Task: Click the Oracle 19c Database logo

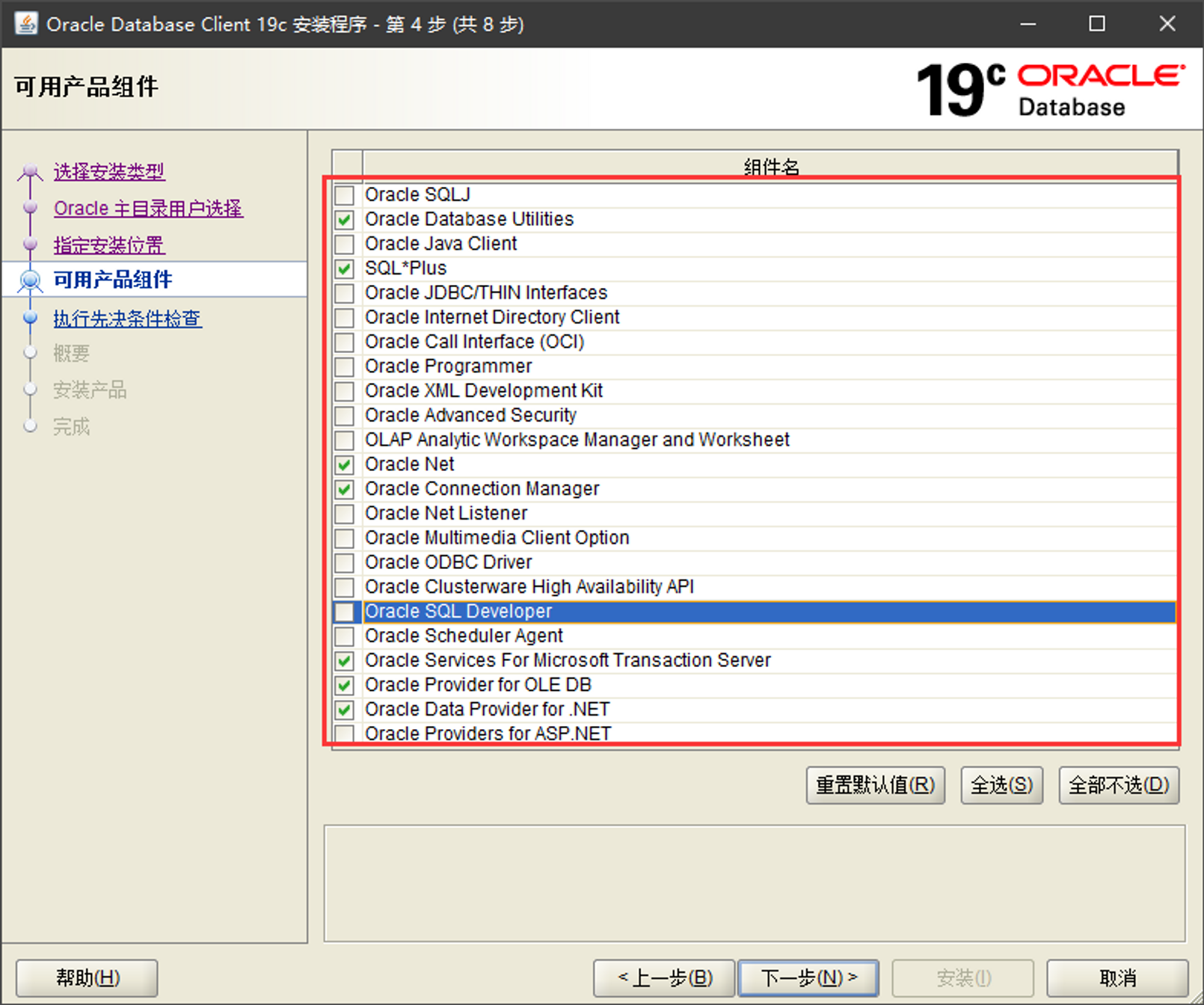Action: (x=1049, y=90)
